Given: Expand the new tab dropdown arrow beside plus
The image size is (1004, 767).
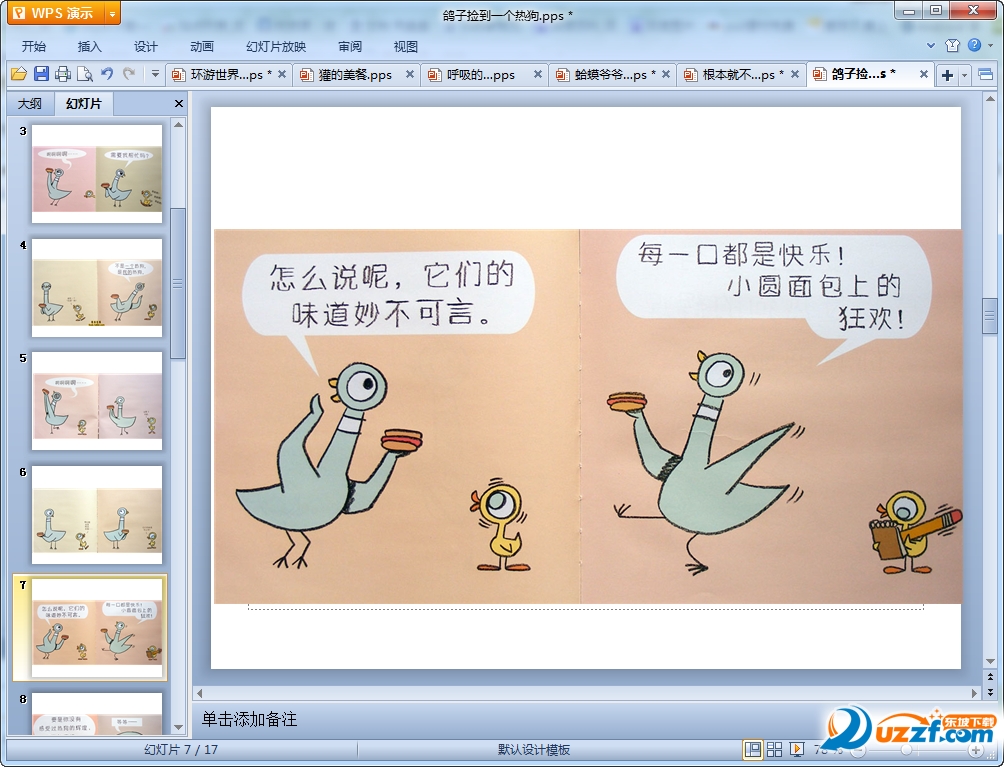Looking at the screenshot, I should [x=964, y=75].
